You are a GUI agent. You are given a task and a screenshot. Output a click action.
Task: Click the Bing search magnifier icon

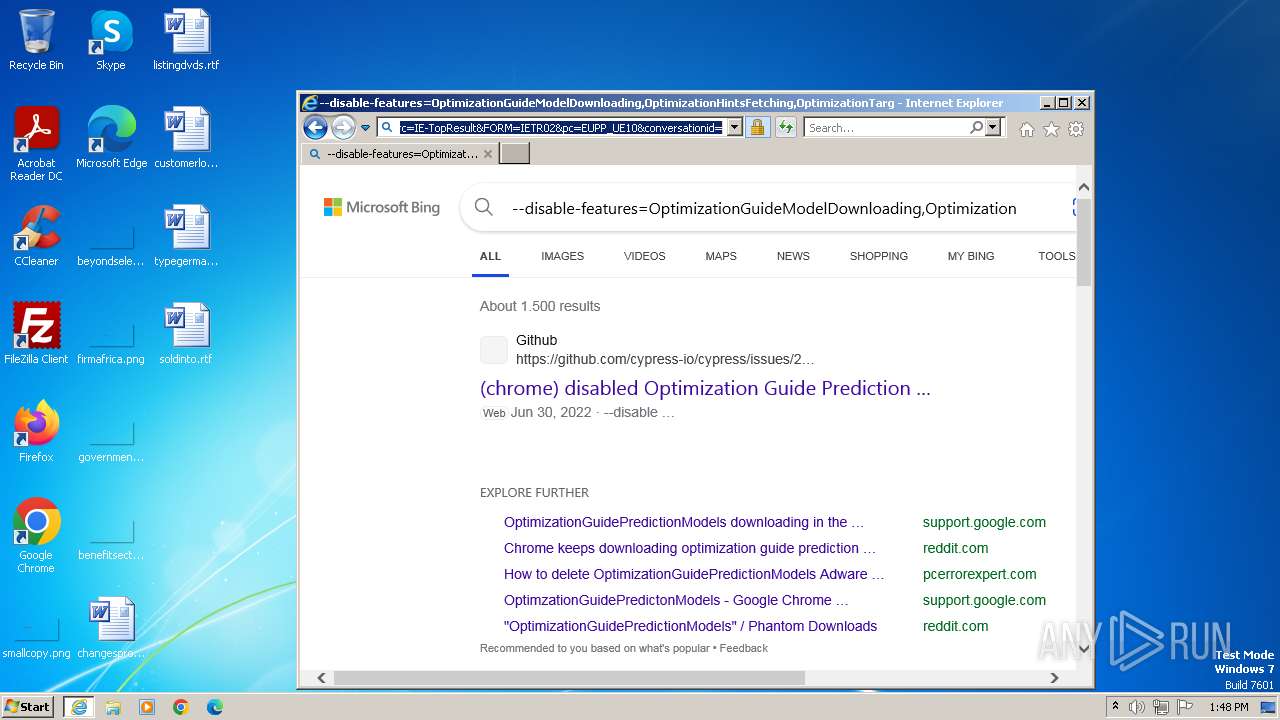pos(484,207)
